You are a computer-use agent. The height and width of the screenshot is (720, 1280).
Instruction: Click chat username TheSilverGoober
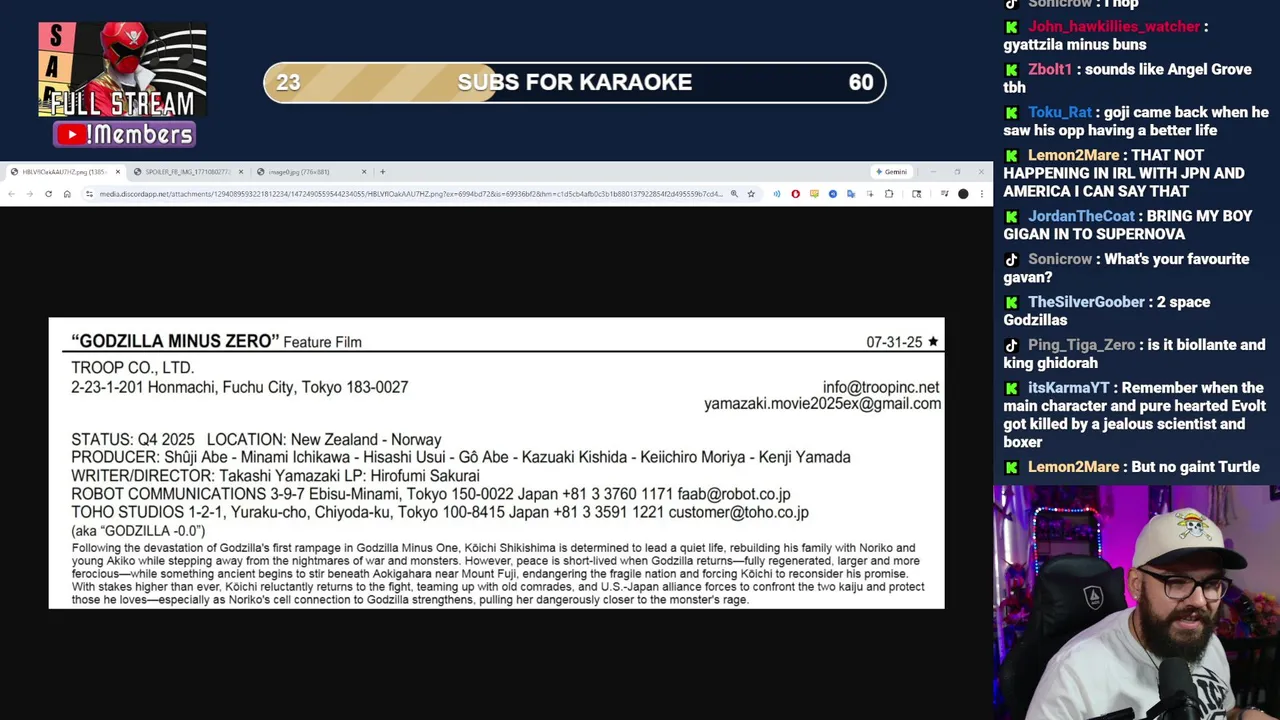point(1086,302)
